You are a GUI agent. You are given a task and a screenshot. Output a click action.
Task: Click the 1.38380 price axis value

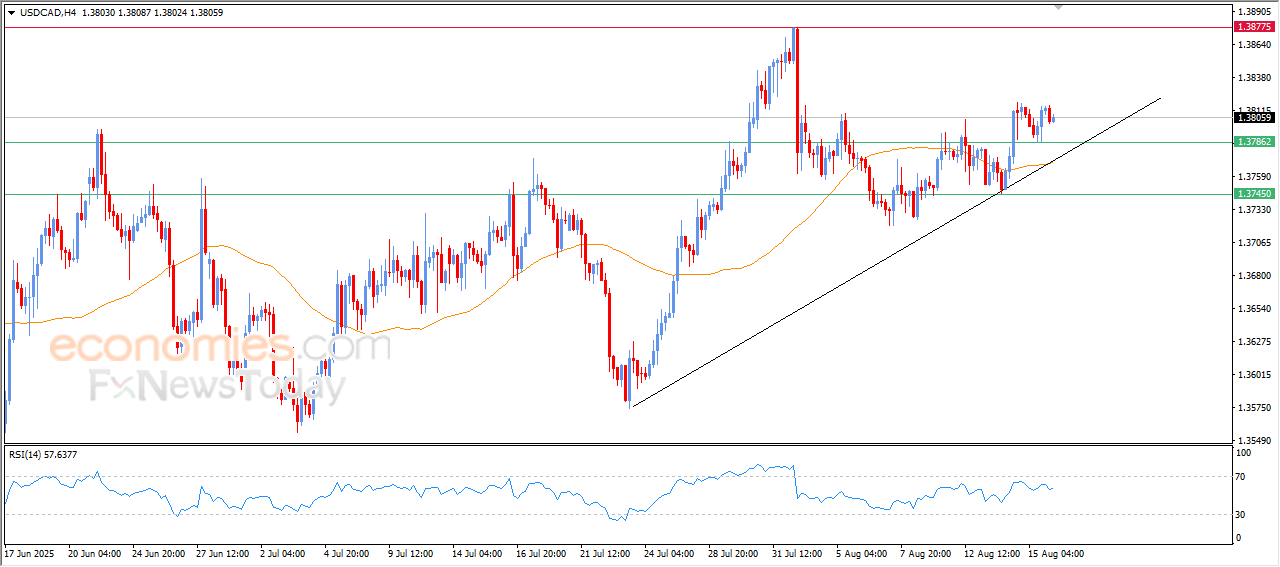(x=1254, y=78)
